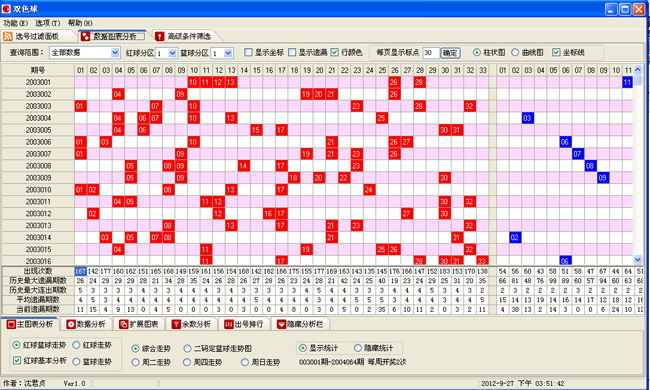Expand the 红球分区 dropdown
Viewport: 650px width, 390px height.
point(172,53)
